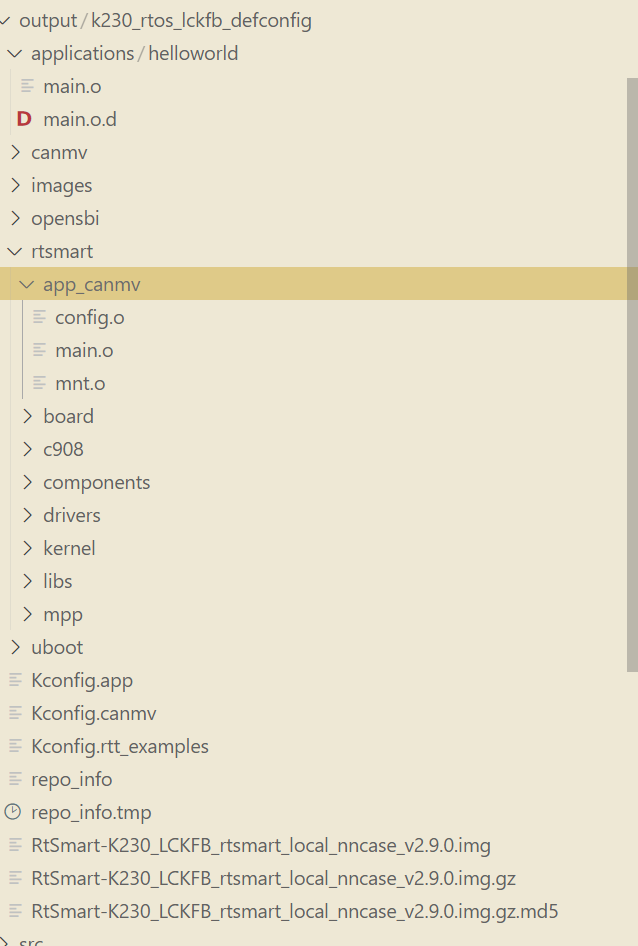Expand the mpp folder

point(27,615)
